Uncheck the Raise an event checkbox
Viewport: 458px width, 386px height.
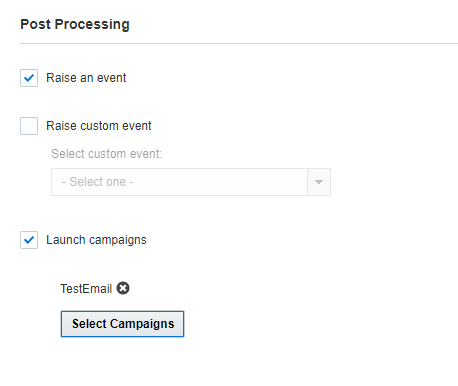[29, 78]
